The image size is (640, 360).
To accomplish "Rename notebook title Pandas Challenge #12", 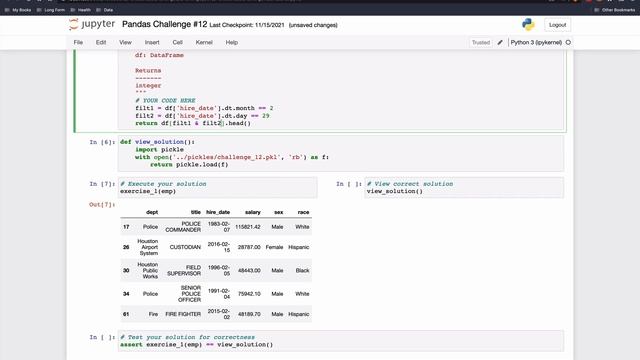I will pos(164,24).
